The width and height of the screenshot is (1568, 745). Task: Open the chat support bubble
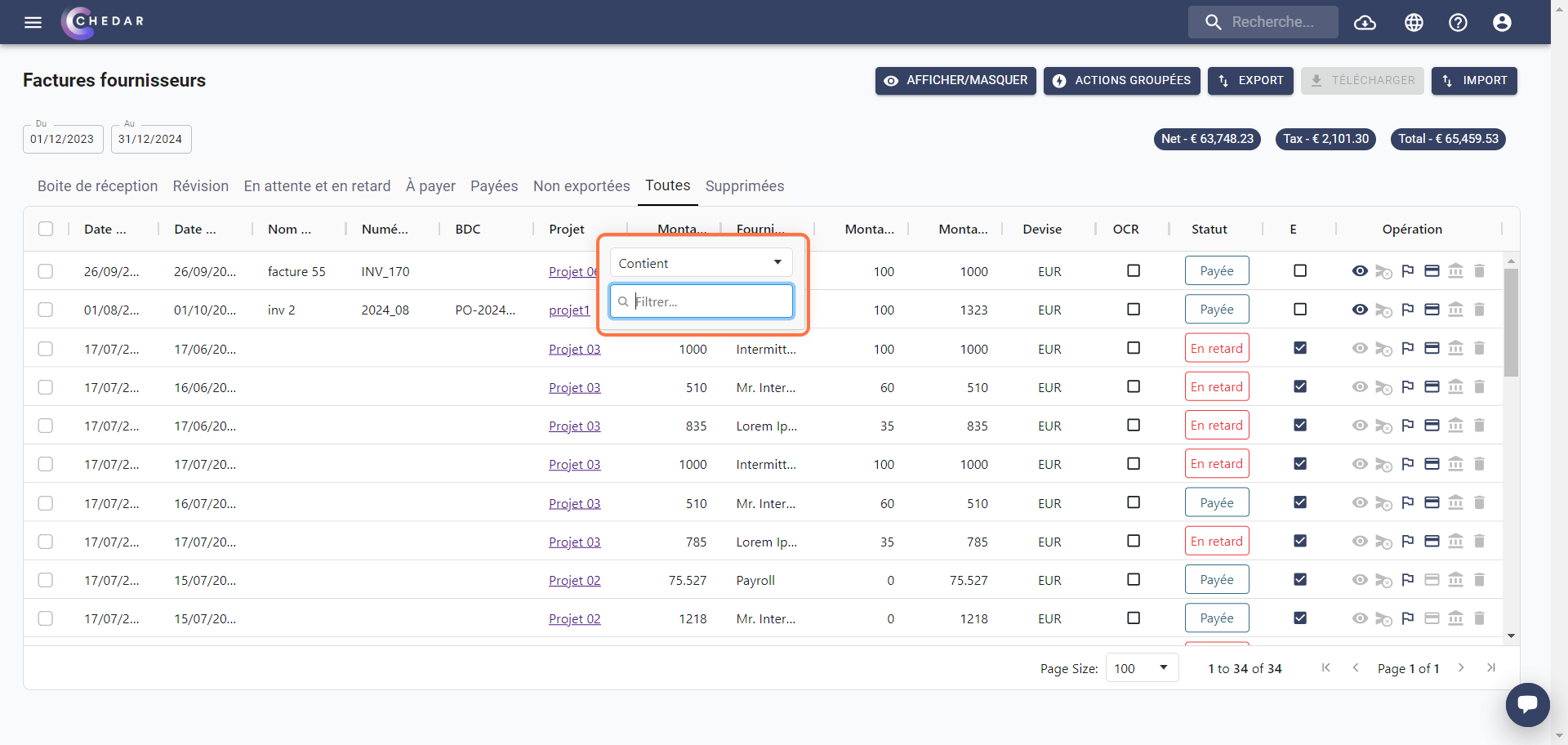(x=1527, y=704)
